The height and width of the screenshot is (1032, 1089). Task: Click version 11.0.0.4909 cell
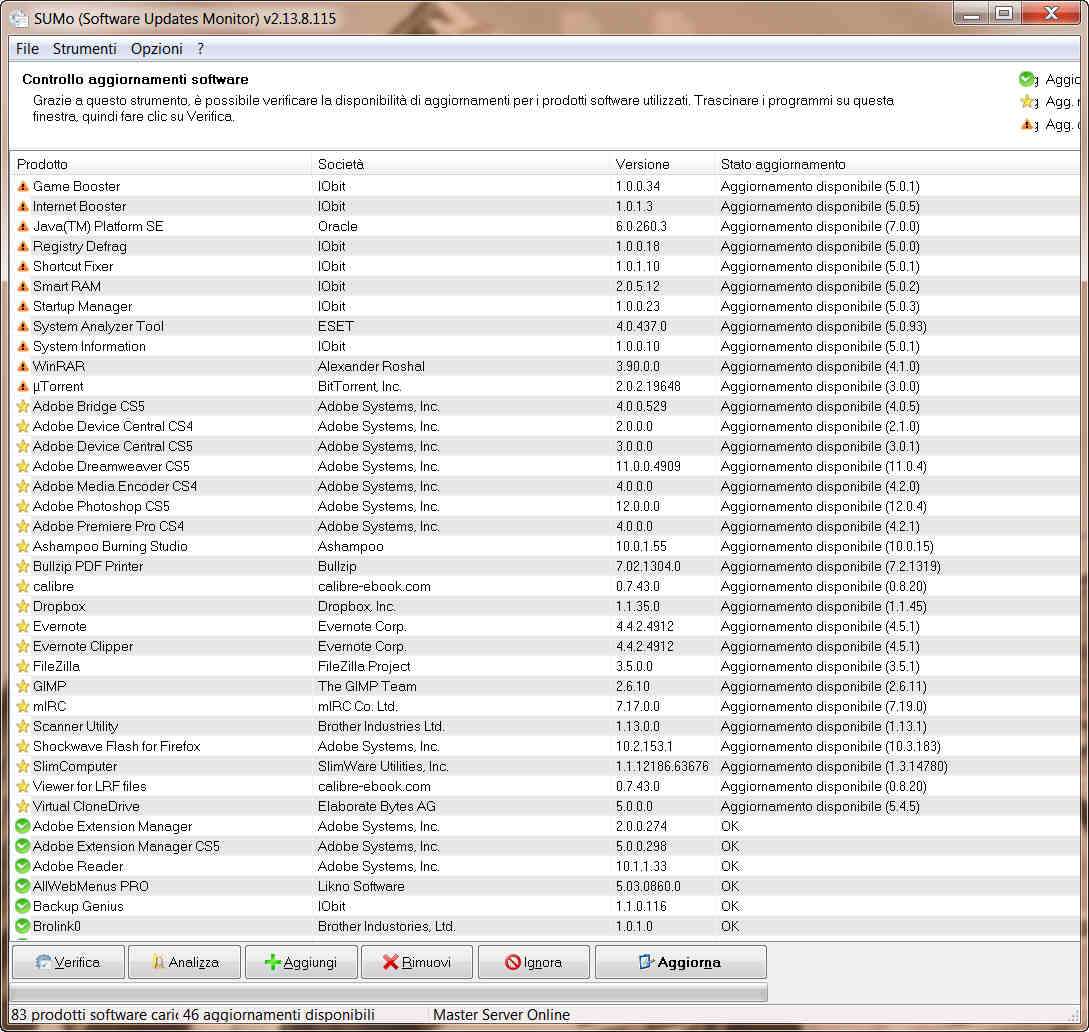pos(648,467)
